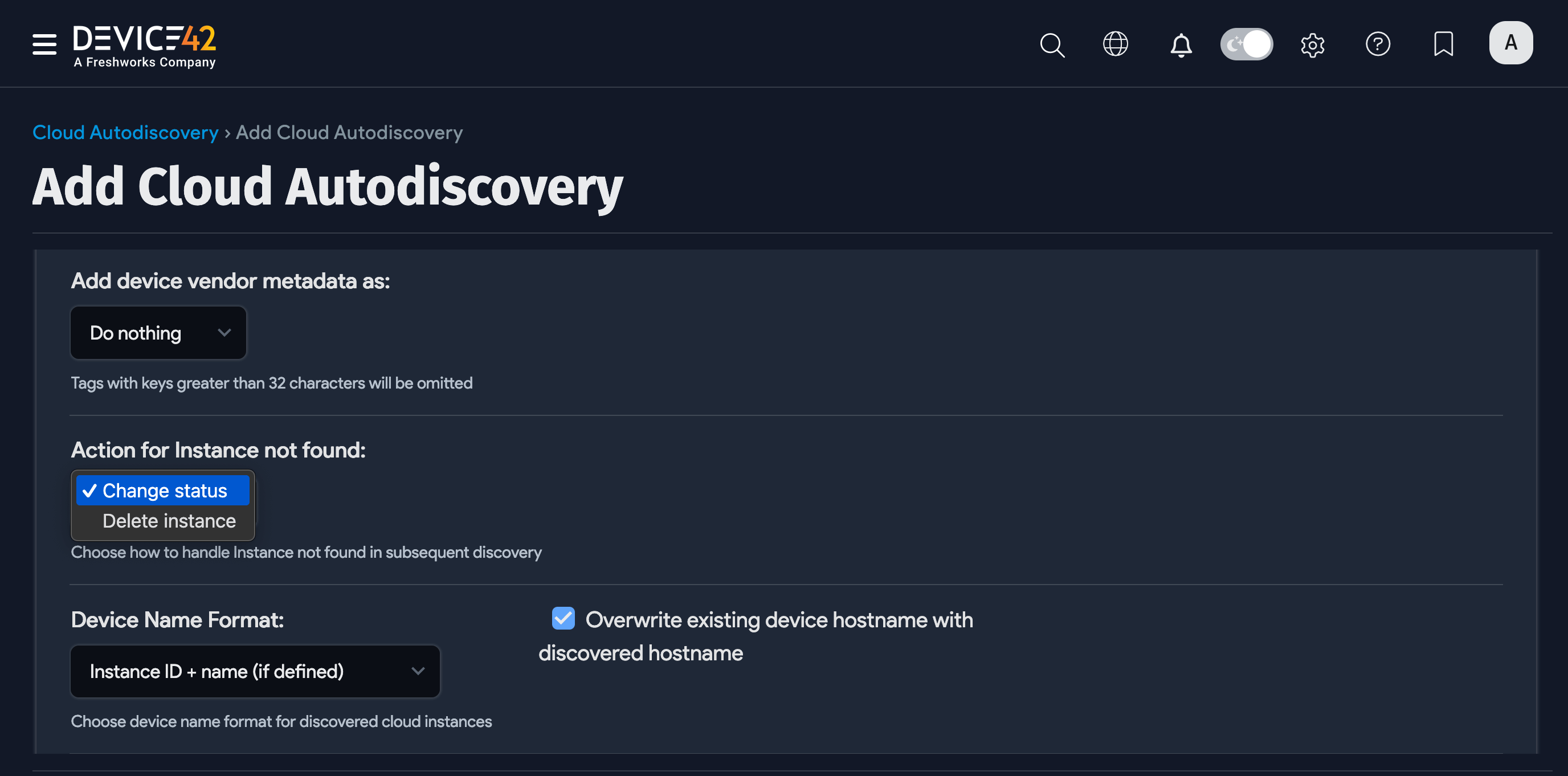Click the help question mark icon
The height and width of the screenshot is (776, 1568).
pyautogui.click(x=1379, y=43)
